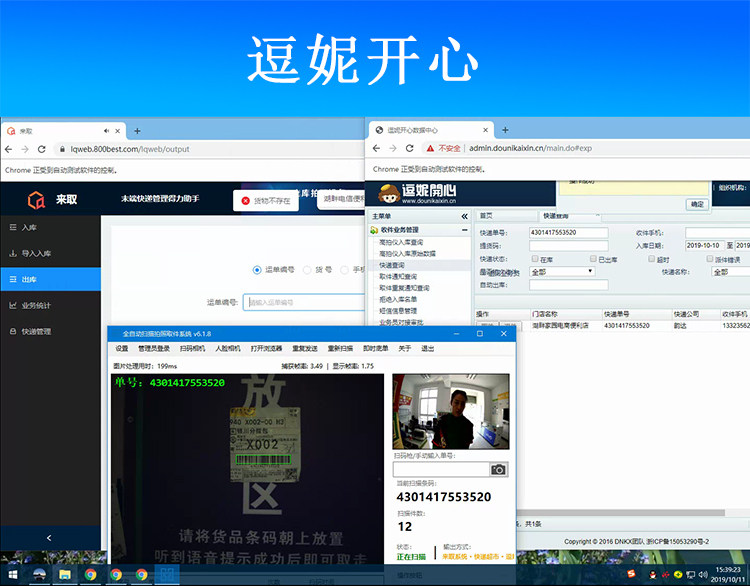
Task: Open 扫码相机 menu in scanning app
Action: 192,348
